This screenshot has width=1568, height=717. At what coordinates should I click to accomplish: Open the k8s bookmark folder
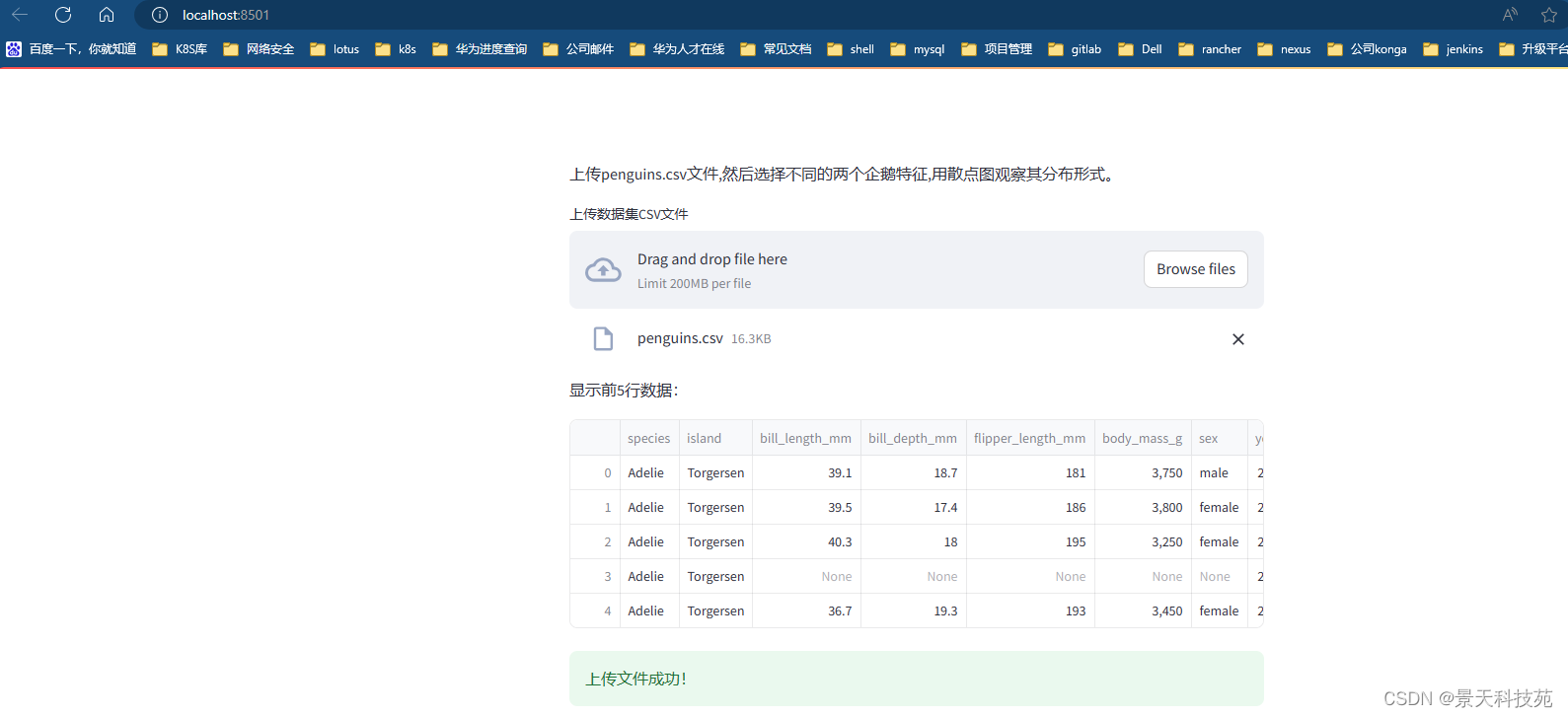396,49
